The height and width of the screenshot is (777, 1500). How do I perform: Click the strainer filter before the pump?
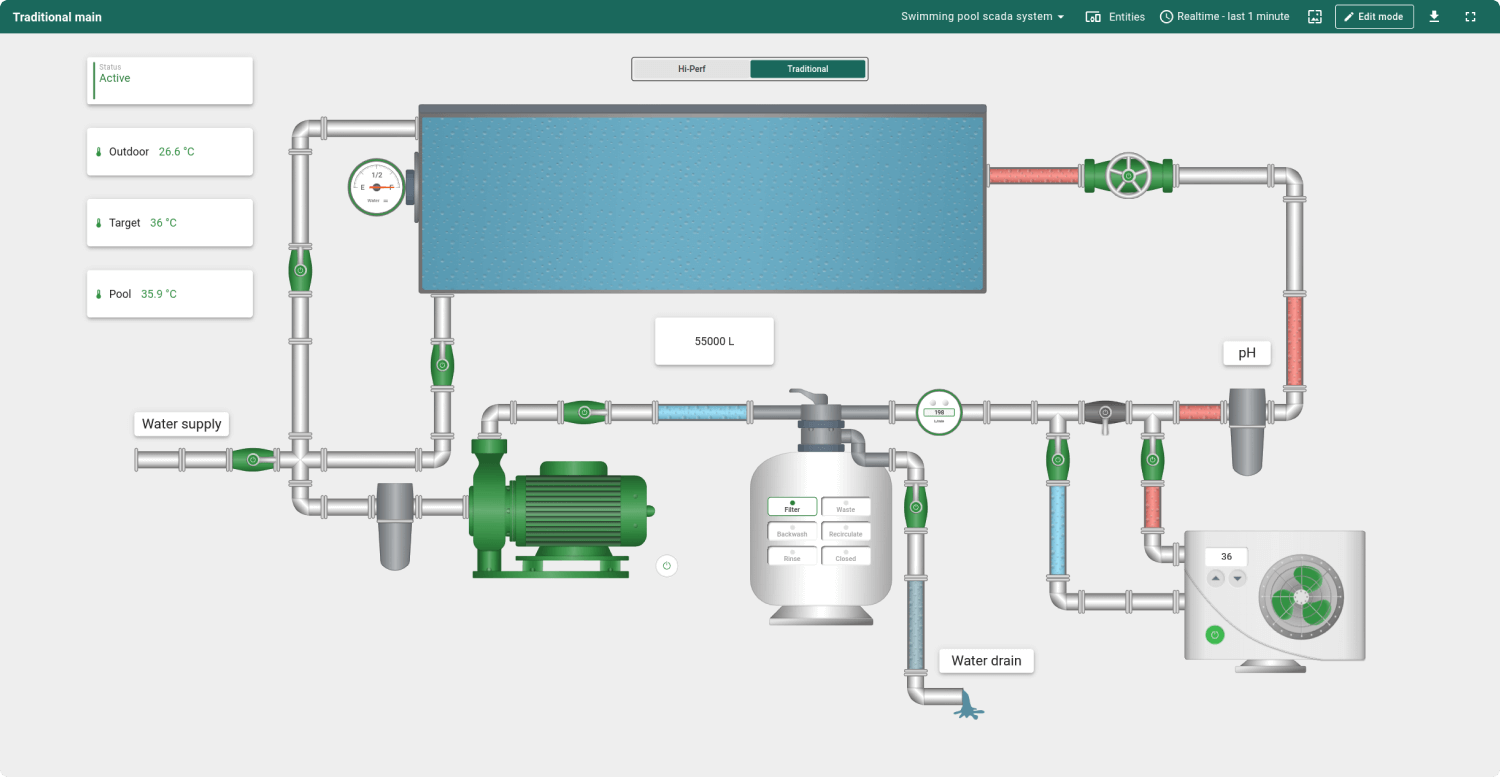[395, 527]
